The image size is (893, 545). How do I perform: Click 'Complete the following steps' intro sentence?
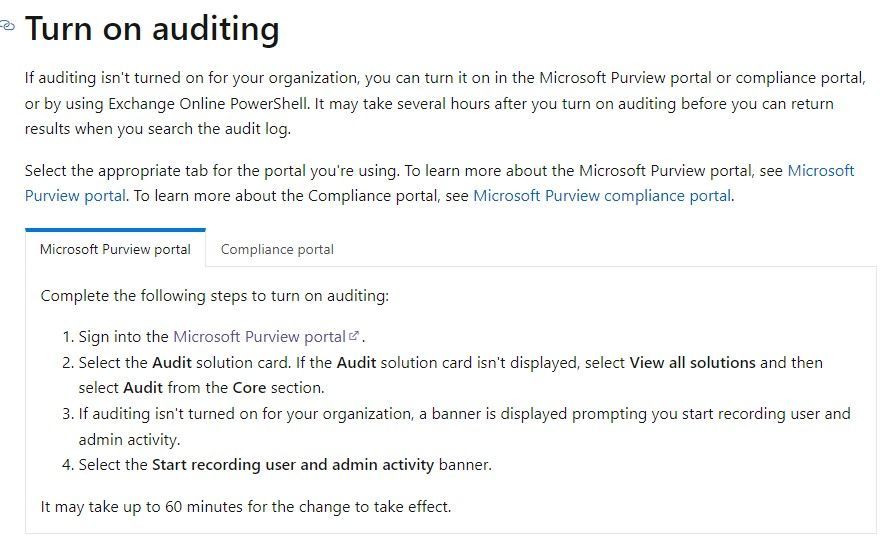[214, 296]
